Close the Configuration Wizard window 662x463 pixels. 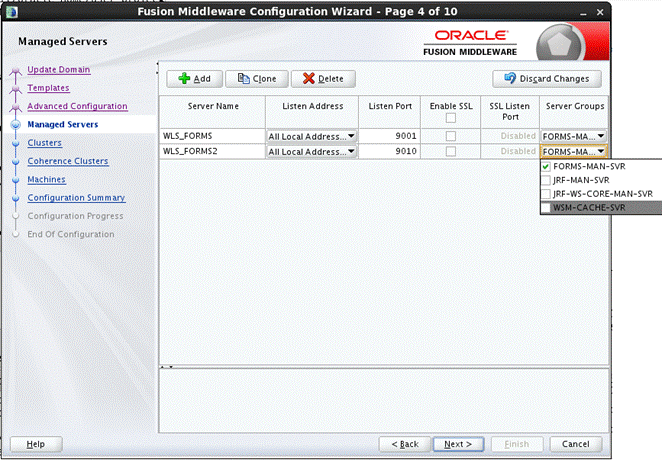pos(600,13)
